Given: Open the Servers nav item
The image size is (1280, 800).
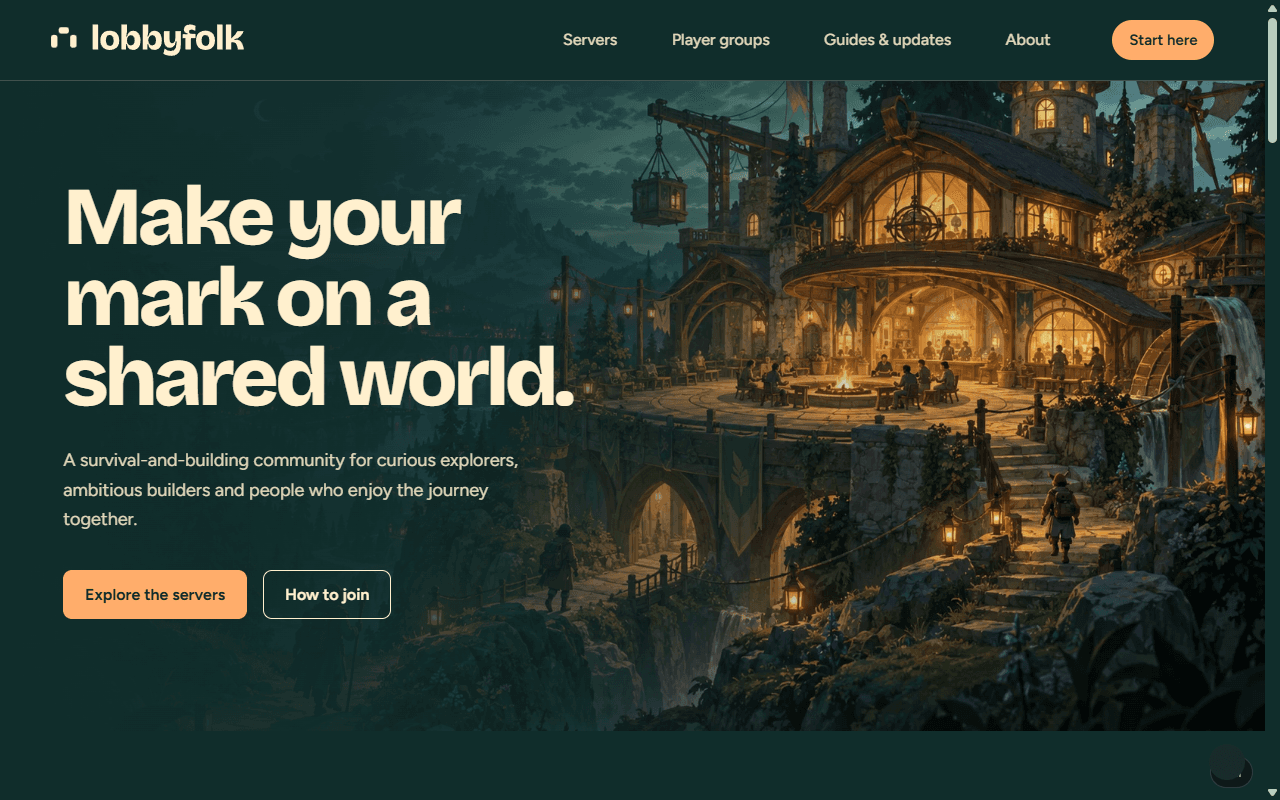Looking at the screenshot, I should pos(590,40).
